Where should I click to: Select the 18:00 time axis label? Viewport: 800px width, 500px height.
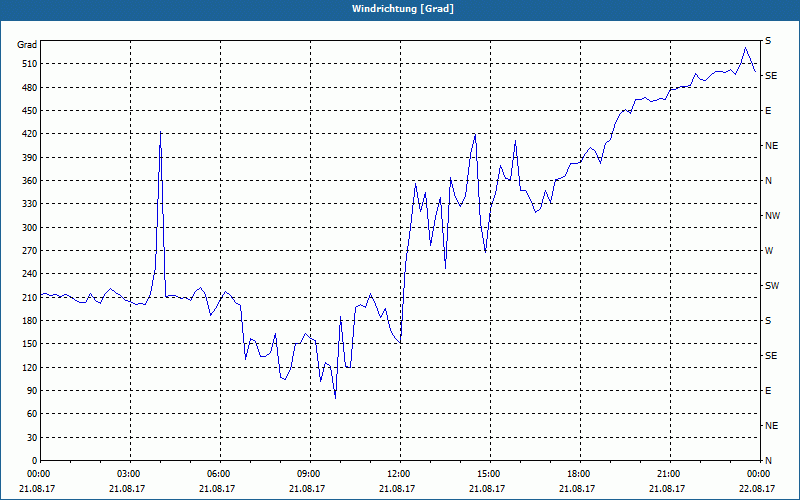click(x=580, y=473)
